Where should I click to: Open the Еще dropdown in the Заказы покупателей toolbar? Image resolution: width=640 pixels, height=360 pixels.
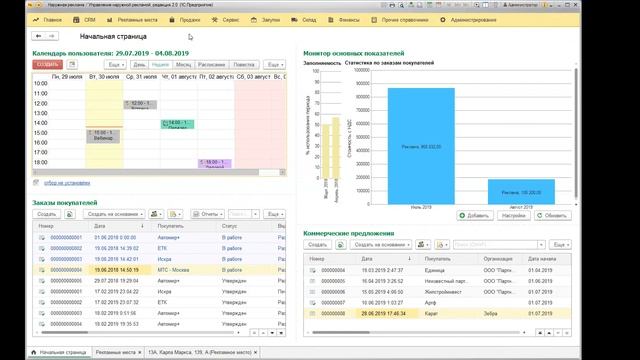274,214
